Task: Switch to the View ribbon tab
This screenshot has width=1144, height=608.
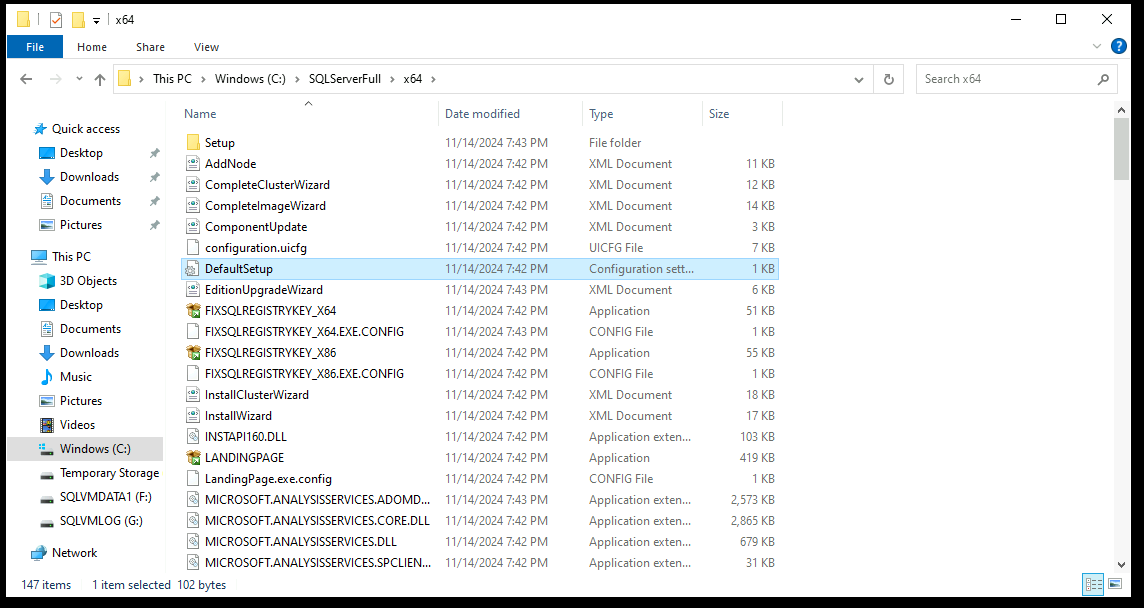Action: (206, 47)
